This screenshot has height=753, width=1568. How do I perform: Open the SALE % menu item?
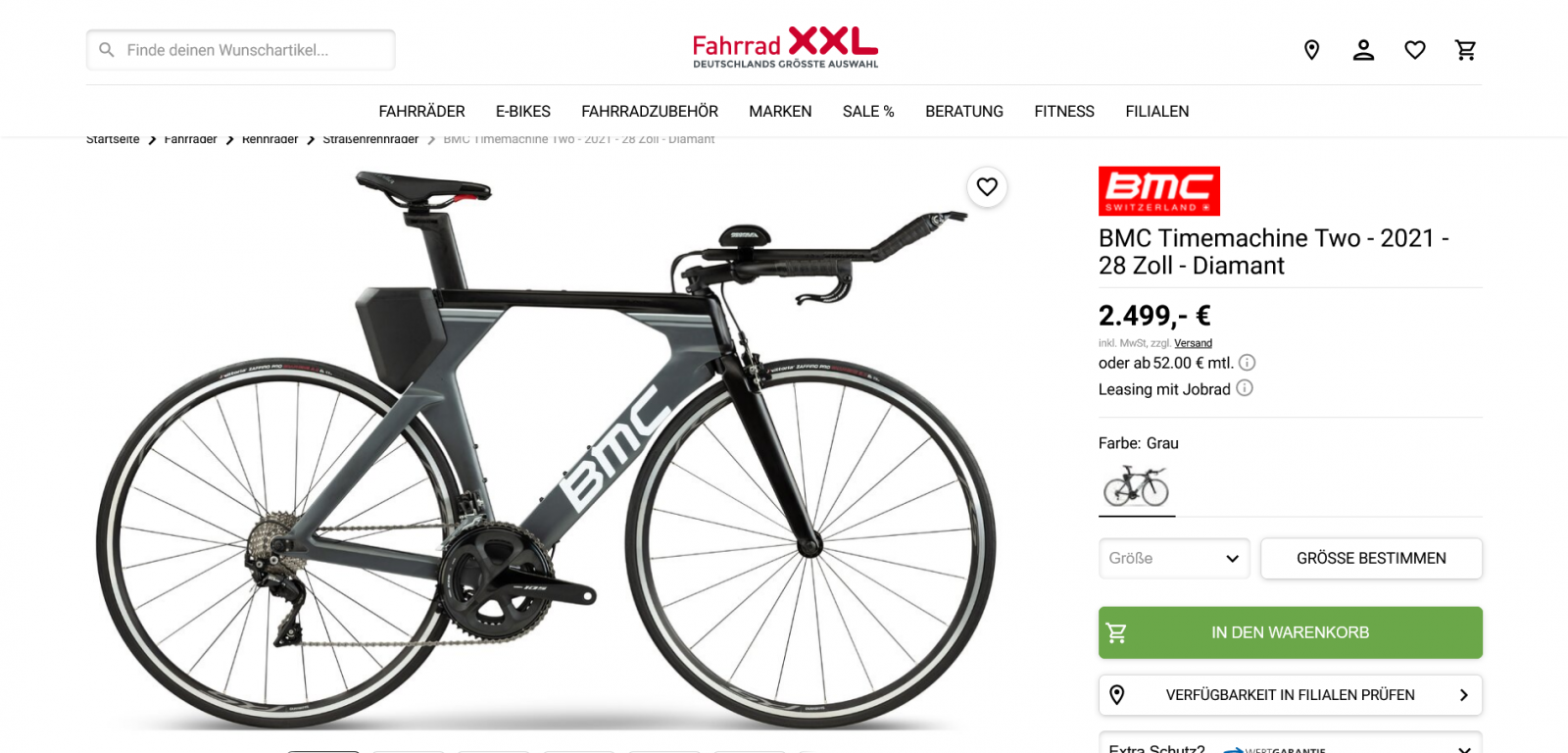[868, 112]
